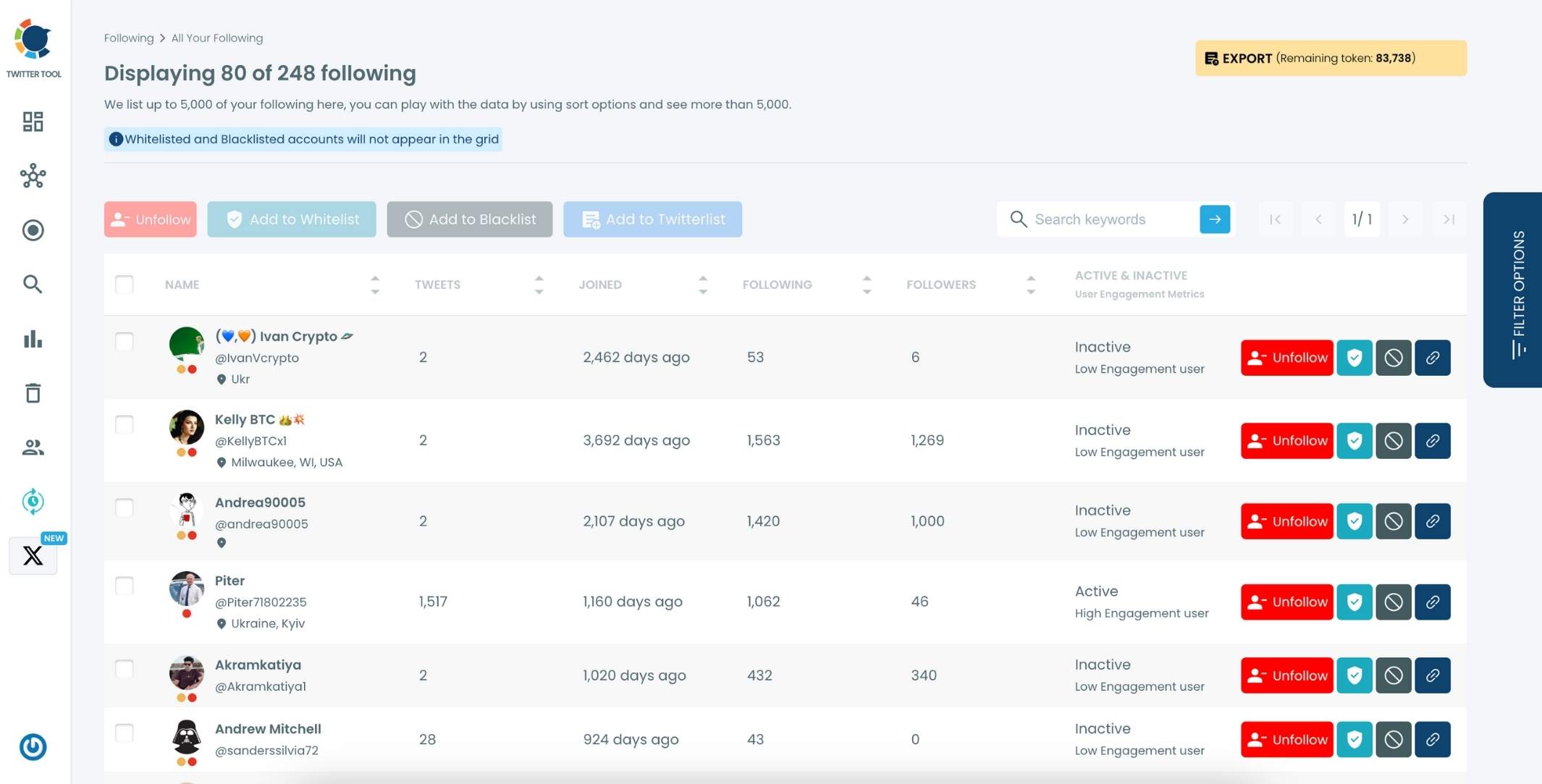Open the dashboard icon in sidebar
The height and width of the screenshot is (784, 1542).
pos(33,122)
